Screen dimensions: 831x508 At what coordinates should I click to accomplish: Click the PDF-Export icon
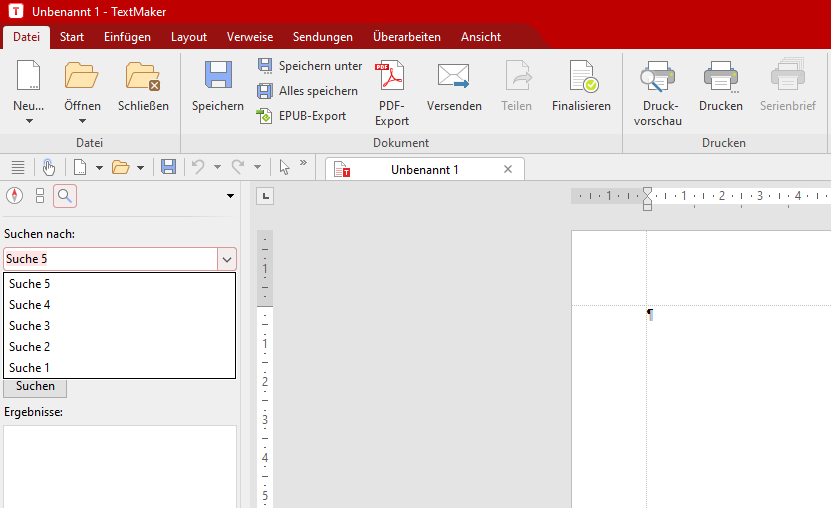pyautogui.click(x=391, y=75)
